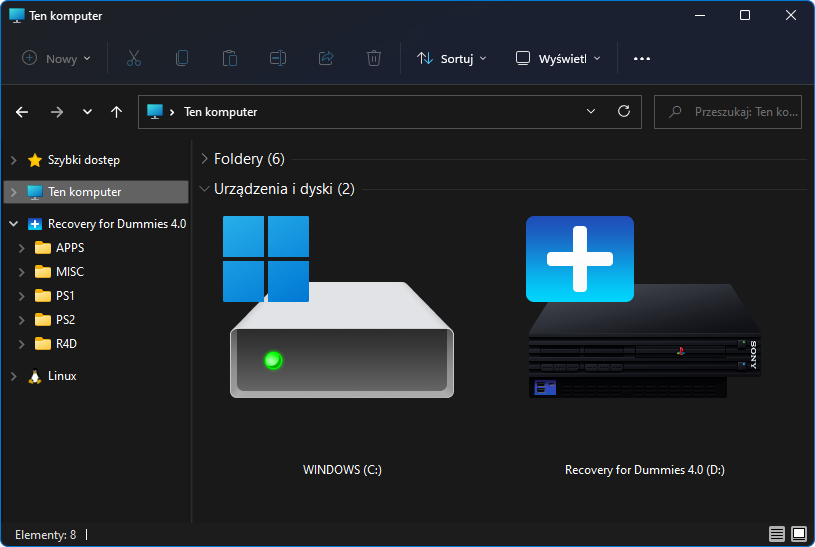The height and width of the screenshot is (547, 815).
Task: Minimize the Ten komputer window
Action: 700,16
